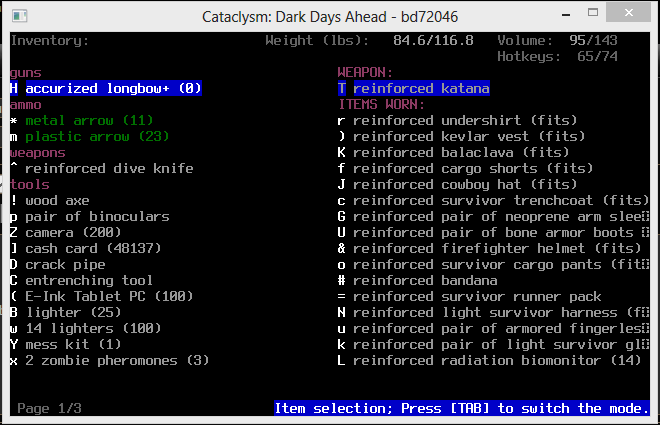Click the guns category header
Screen dimensions: 660x425
coord(26,73)
